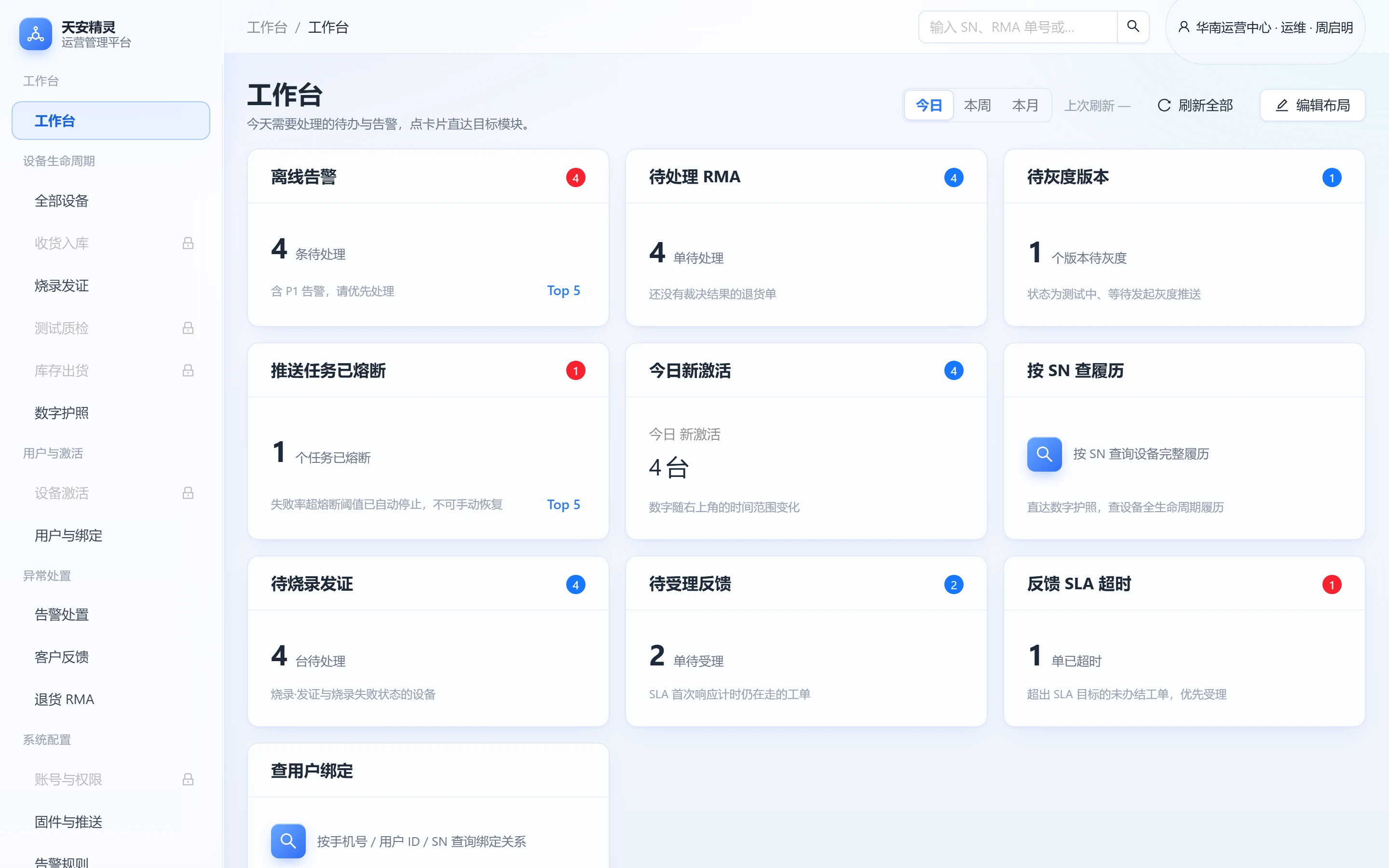Click the blue search icon in 查用户绑定 card
This screenshot has height=868, width=1389.
point(288,841)
